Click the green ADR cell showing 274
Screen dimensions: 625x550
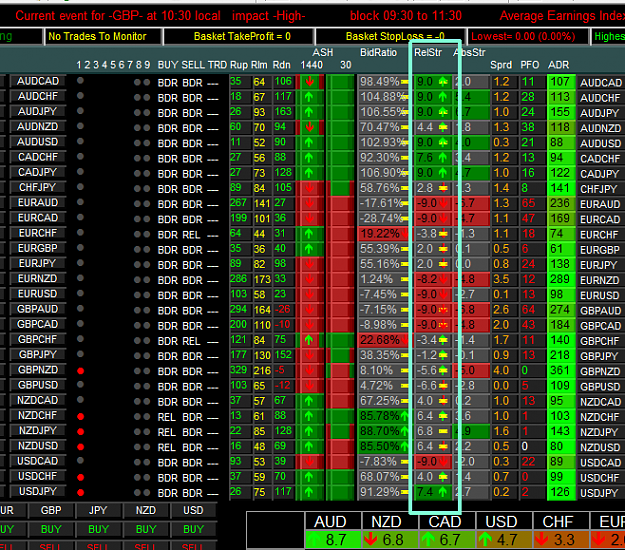561,310
